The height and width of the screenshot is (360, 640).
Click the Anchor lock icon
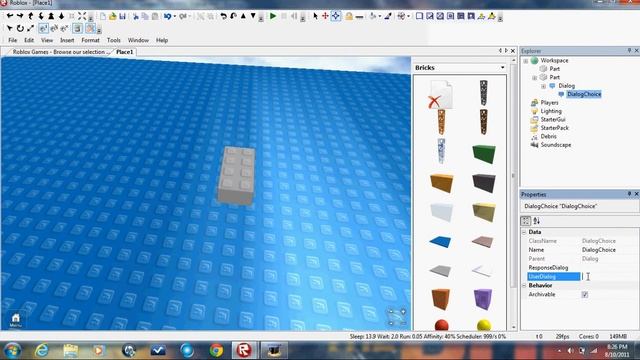click(349, 16)
